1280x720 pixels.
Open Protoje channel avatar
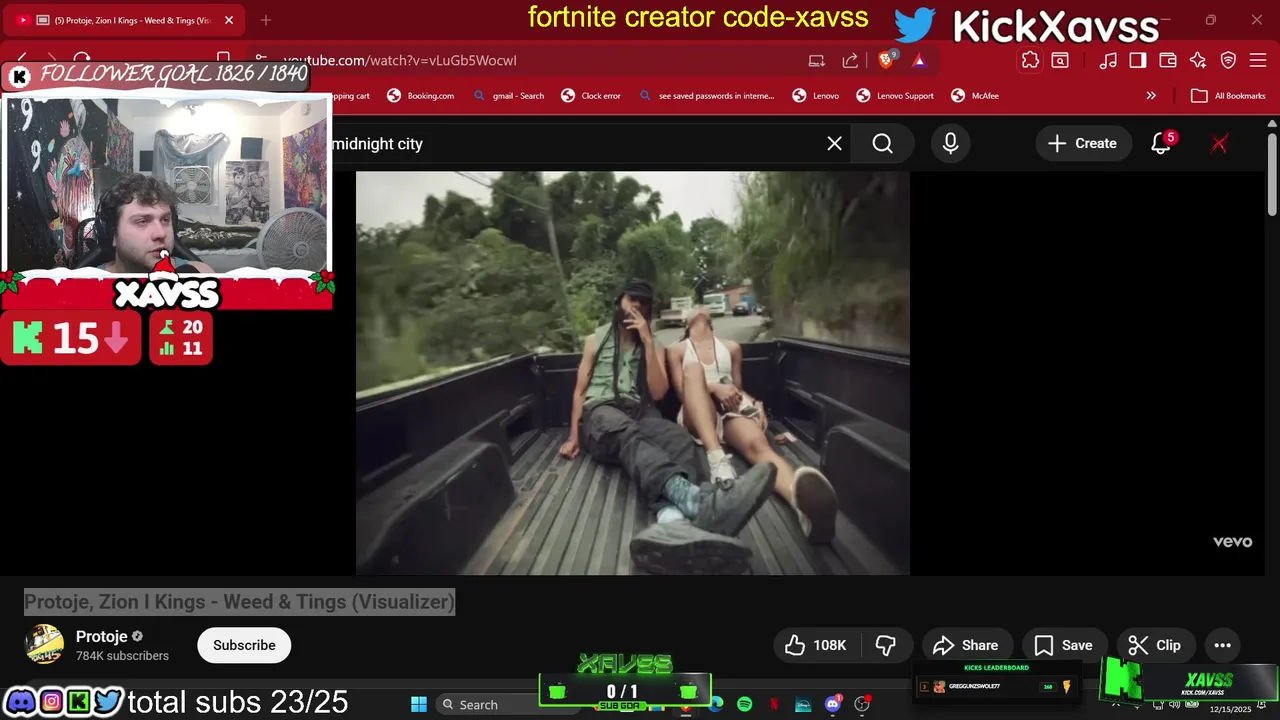44,645
